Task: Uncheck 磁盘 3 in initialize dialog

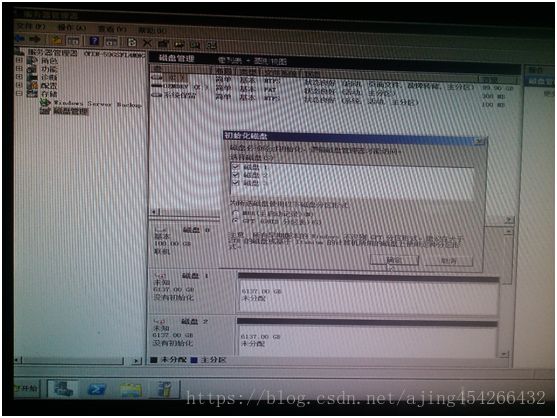Action: [235, 183]
